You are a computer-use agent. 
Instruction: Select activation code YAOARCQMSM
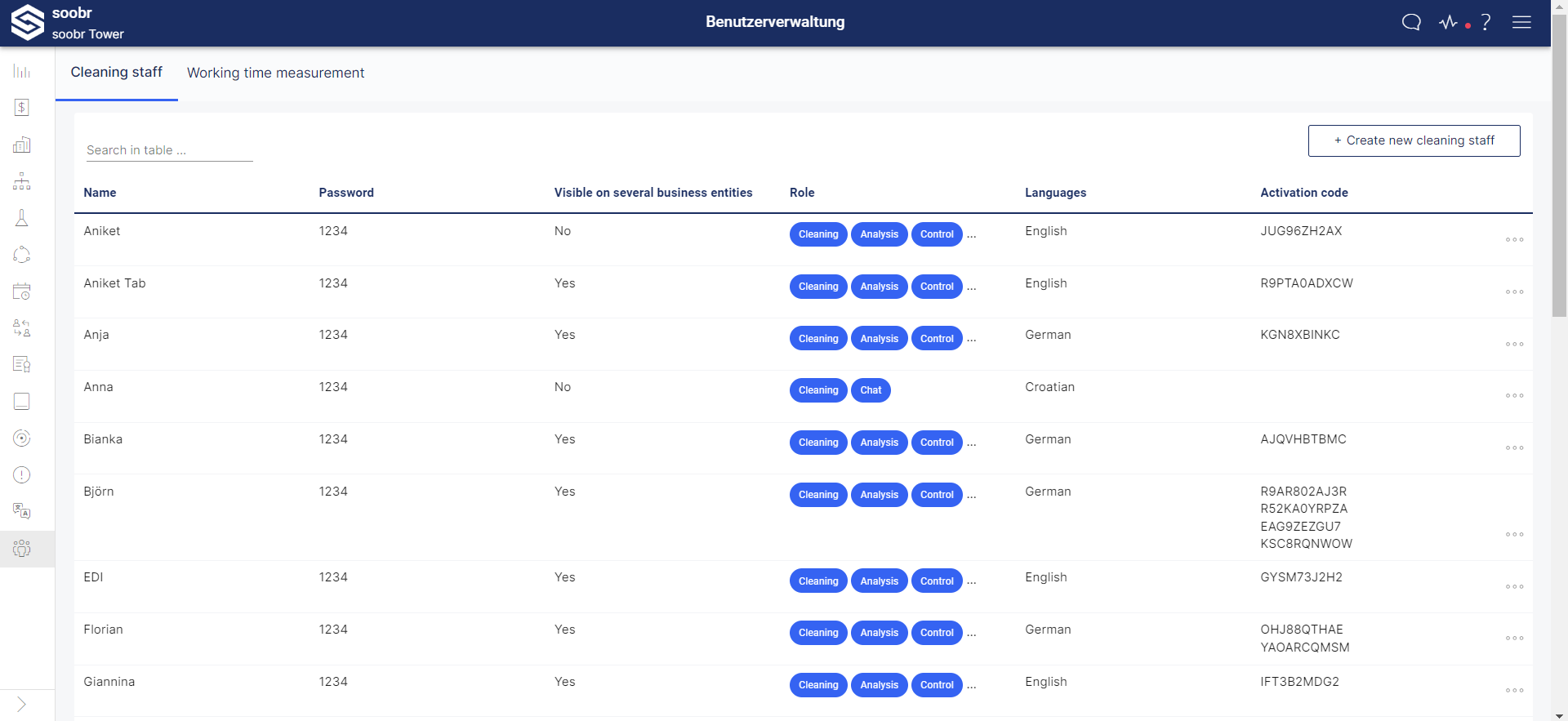1305,648
